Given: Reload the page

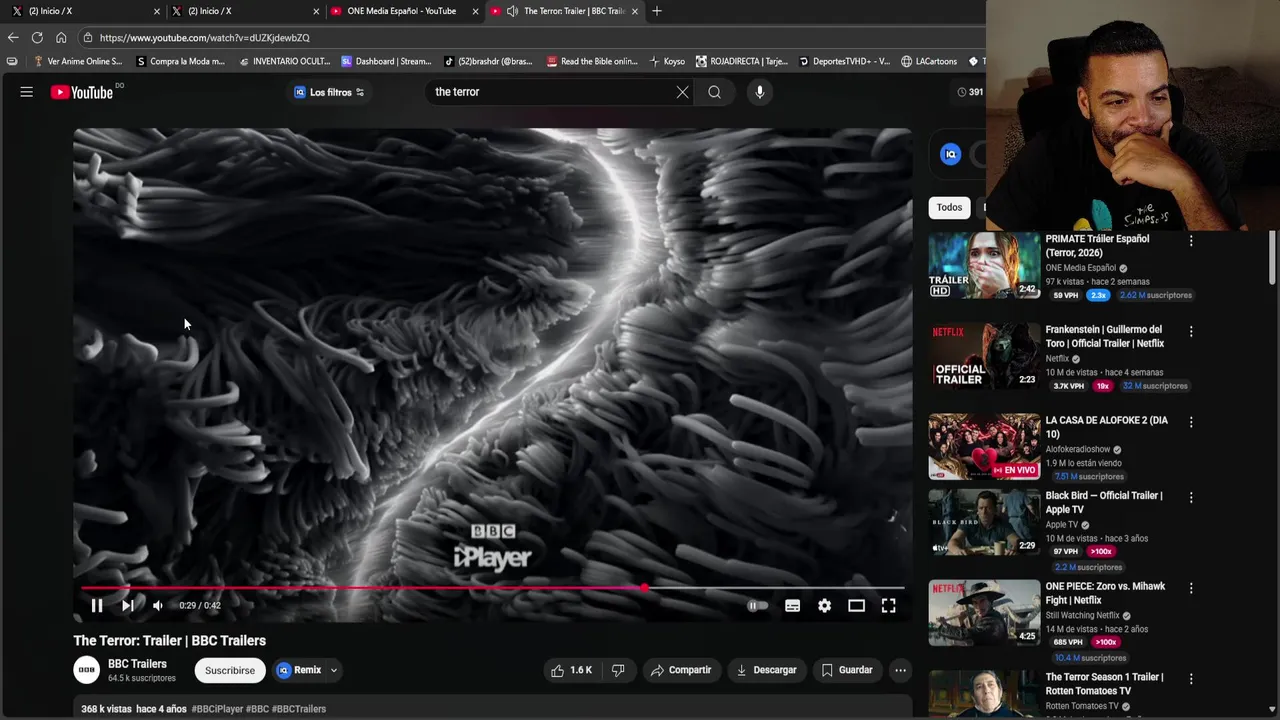Looking at the screenshot, I should tap(37, 37).
